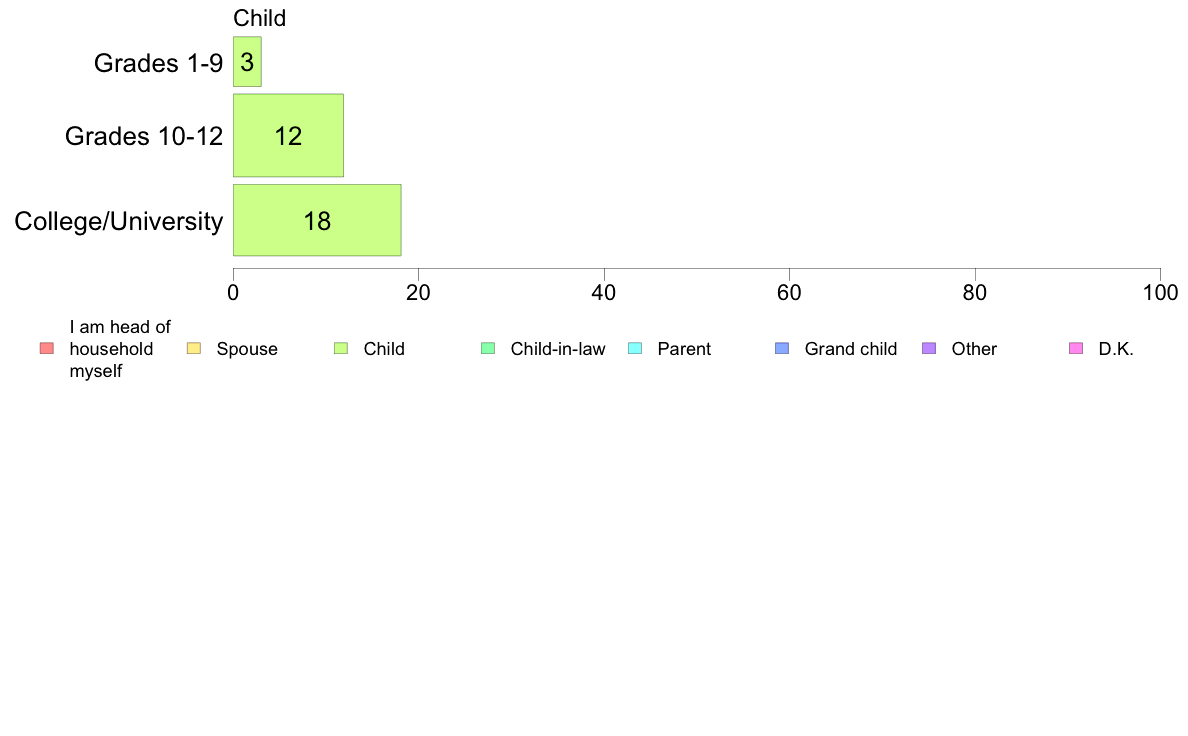Click the Grades 10-12 axis label
The height and width of the screenshot is (736, 1188).
tap(144, 136)
